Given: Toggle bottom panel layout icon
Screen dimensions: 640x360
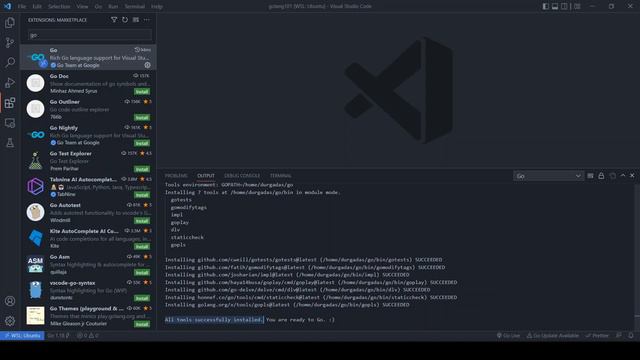Looking at the screenshot, I should coord(555,6).
